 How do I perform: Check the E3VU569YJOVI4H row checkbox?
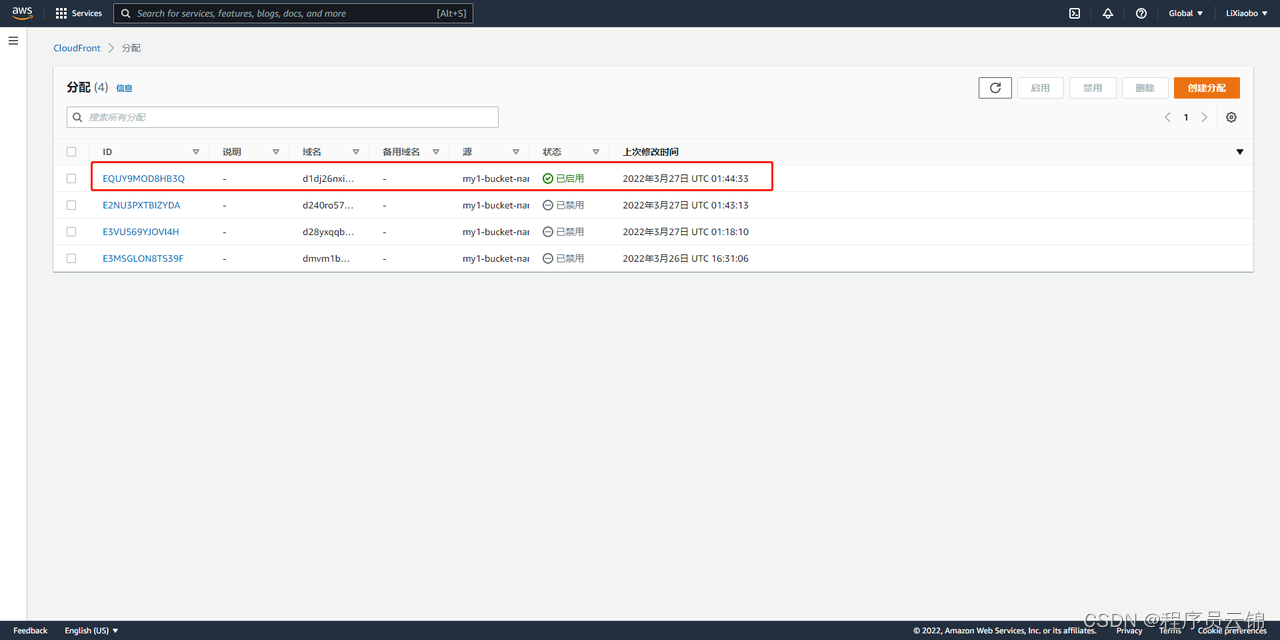click(x=71, y=232)
